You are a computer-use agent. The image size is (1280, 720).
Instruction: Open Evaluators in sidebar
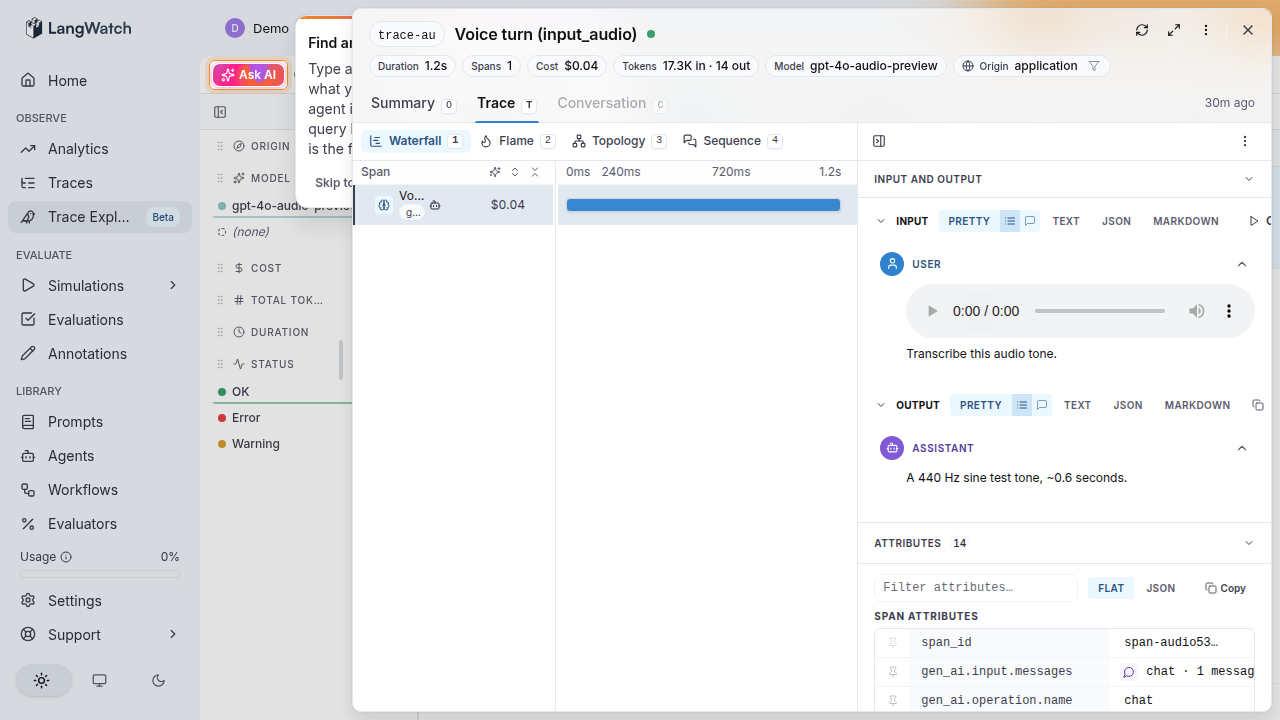click(x=100, y=524)
